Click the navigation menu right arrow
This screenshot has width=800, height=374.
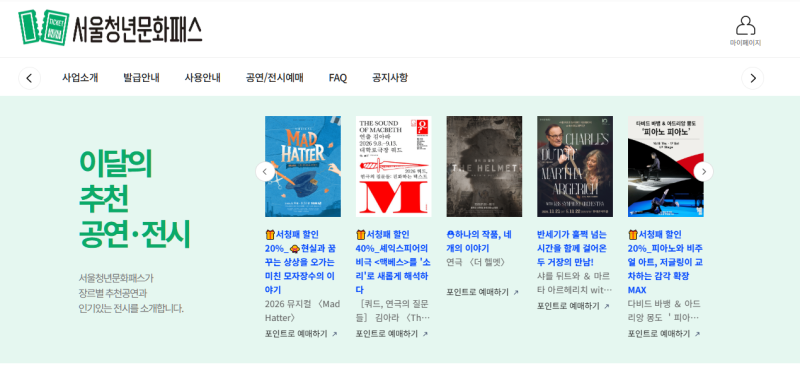point(753,78)
